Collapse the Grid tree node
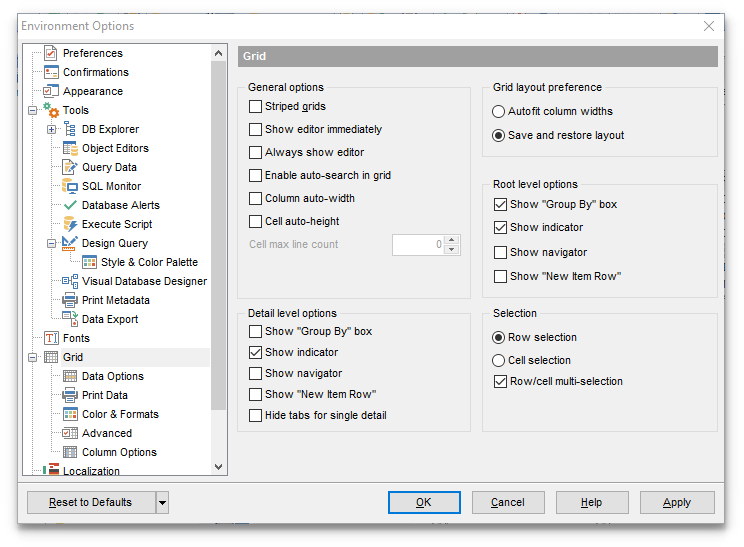Screen dimensions: 744x547 pyautogui.click(x=32, y=357)
